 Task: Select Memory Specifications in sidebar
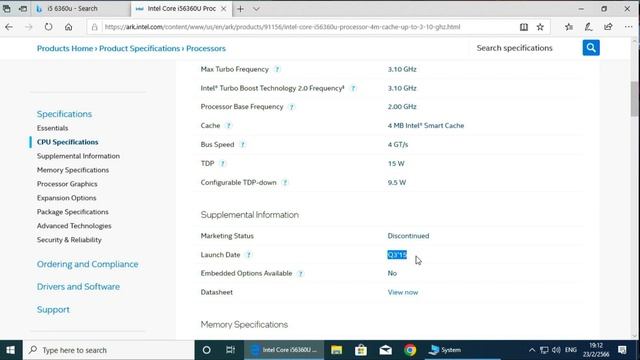pos(73,170)
